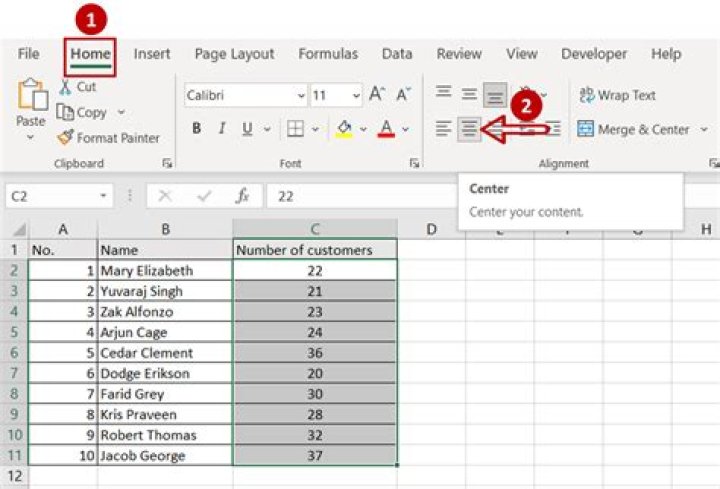Screen dimensions: 720x489
Task: Select the 'Number of customers' cell
Action: tap(315, 250)
